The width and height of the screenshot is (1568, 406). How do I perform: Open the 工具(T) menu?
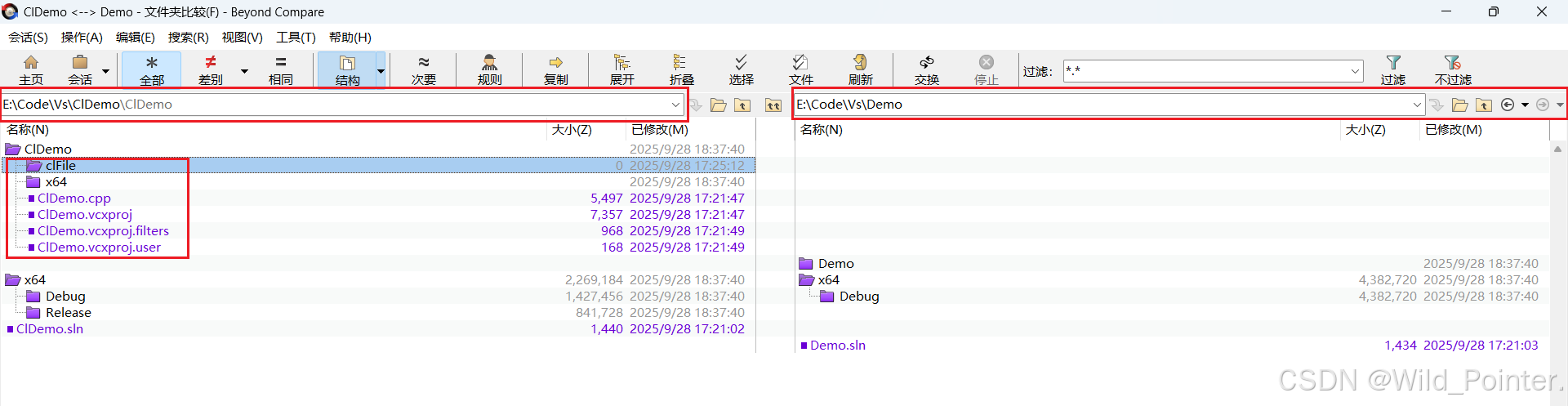coord(296,37)
